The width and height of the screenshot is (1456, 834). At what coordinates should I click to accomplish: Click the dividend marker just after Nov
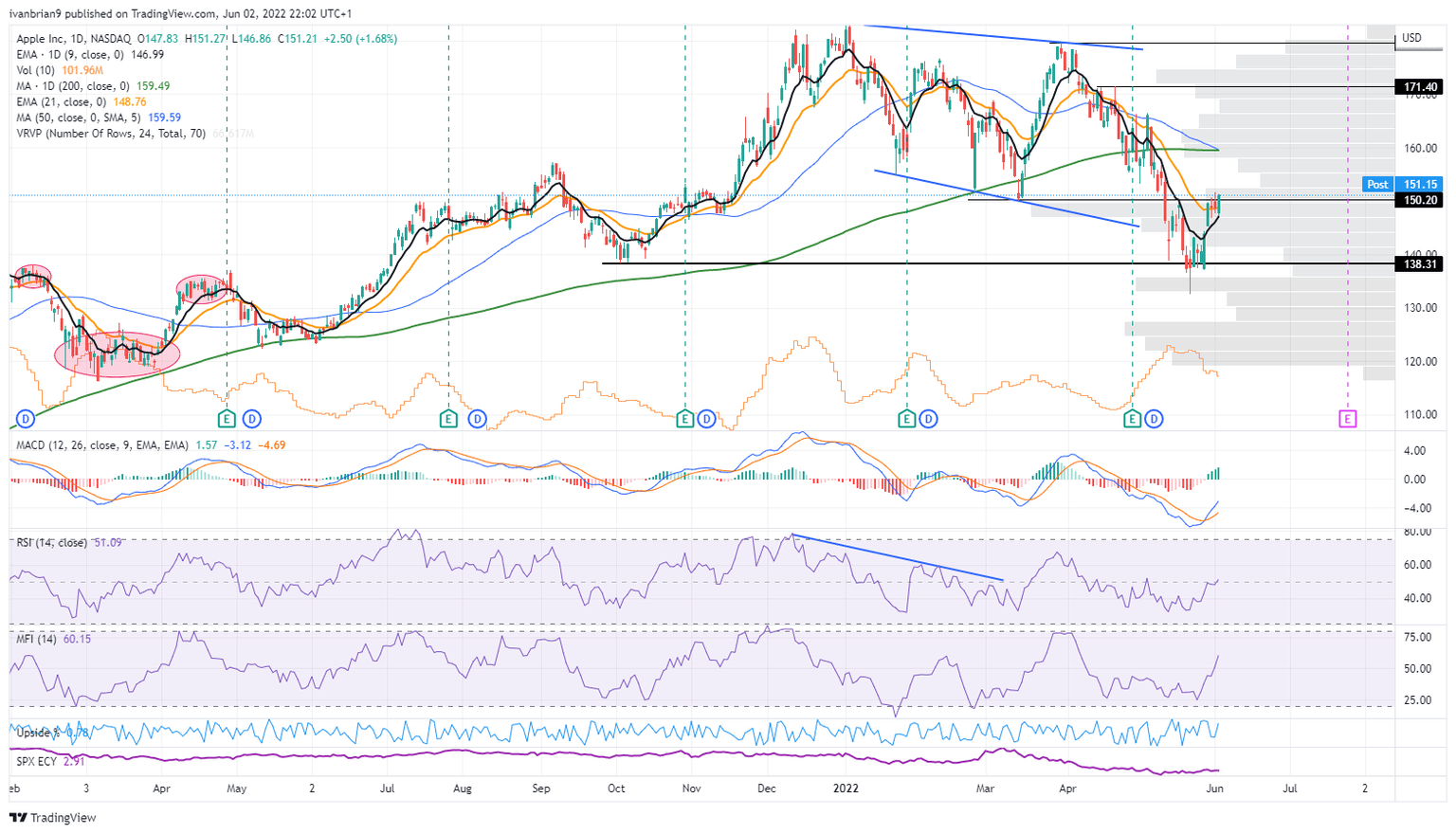707,419
